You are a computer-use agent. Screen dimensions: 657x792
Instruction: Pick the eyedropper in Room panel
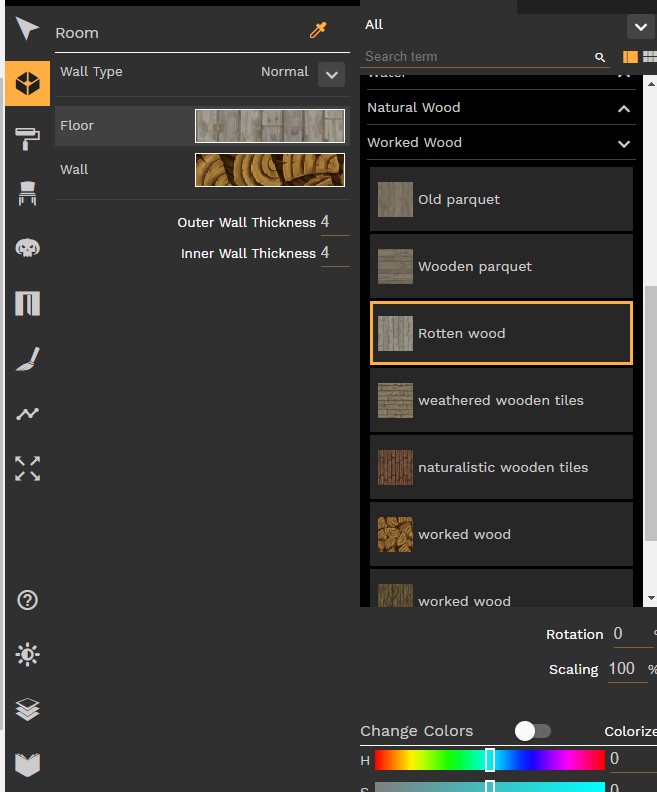pyautogui.click(x=318, y=31)
